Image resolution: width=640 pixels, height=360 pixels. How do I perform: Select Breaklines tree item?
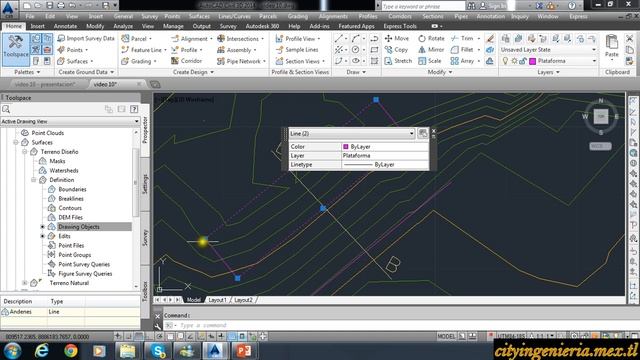click(x=71, y=199)
